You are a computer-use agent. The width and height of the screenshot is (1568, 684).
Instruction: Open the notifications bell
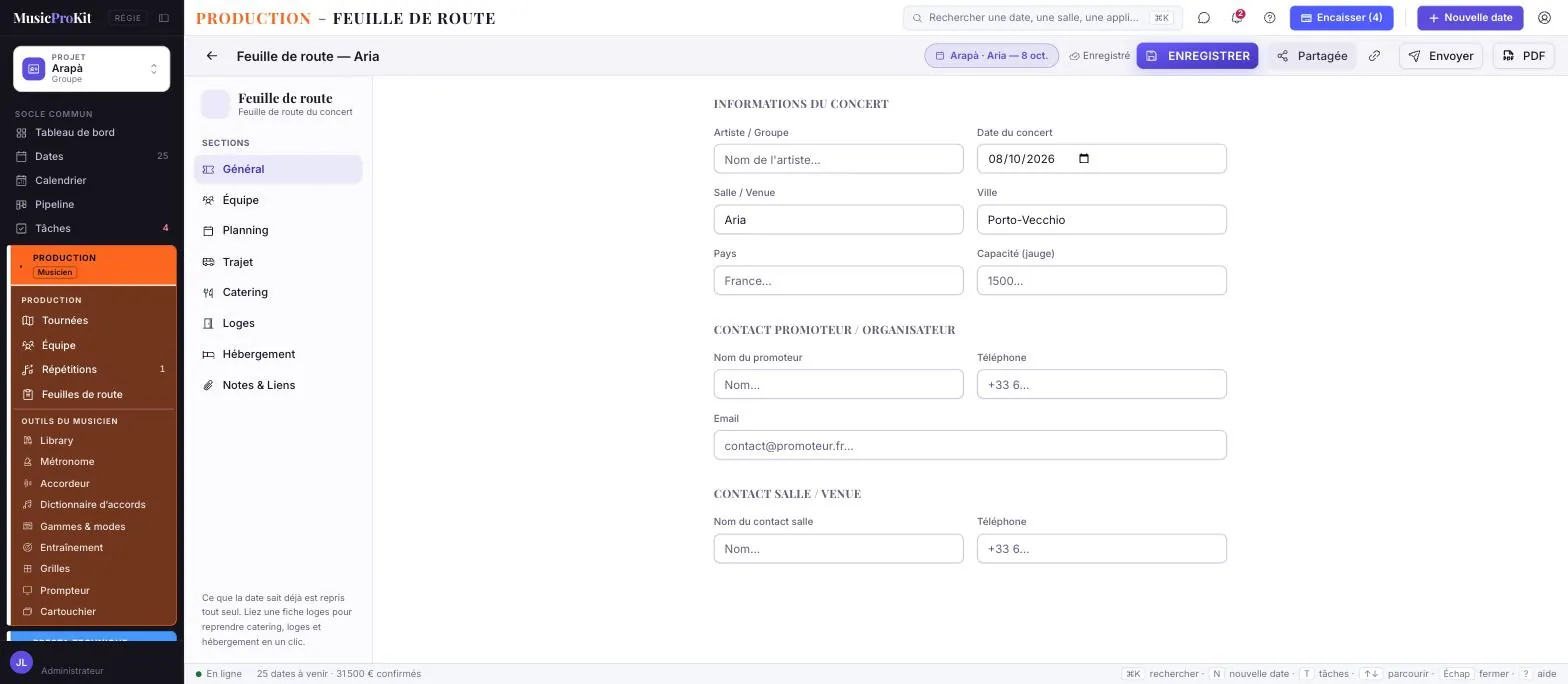[1237, 18]
